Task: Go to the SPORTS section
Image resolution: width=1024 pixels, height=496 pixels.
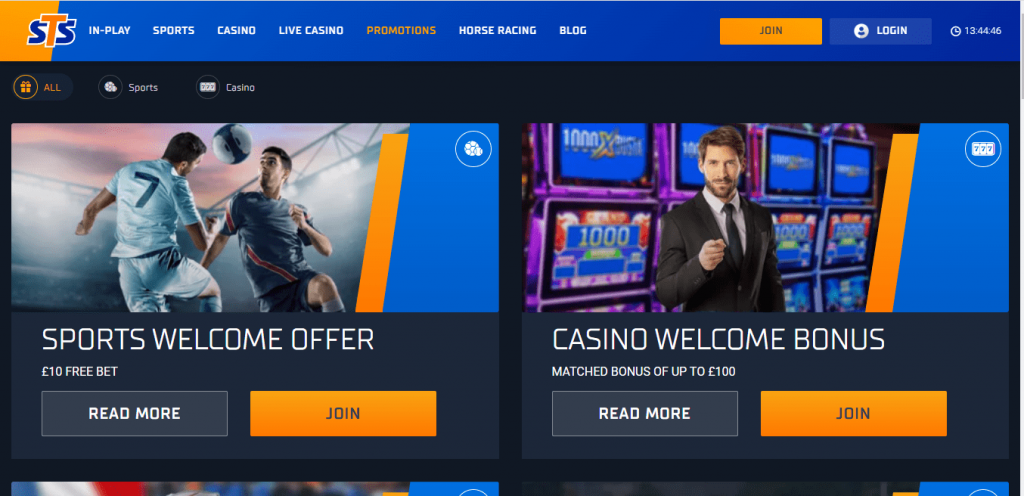Action: 174,30
